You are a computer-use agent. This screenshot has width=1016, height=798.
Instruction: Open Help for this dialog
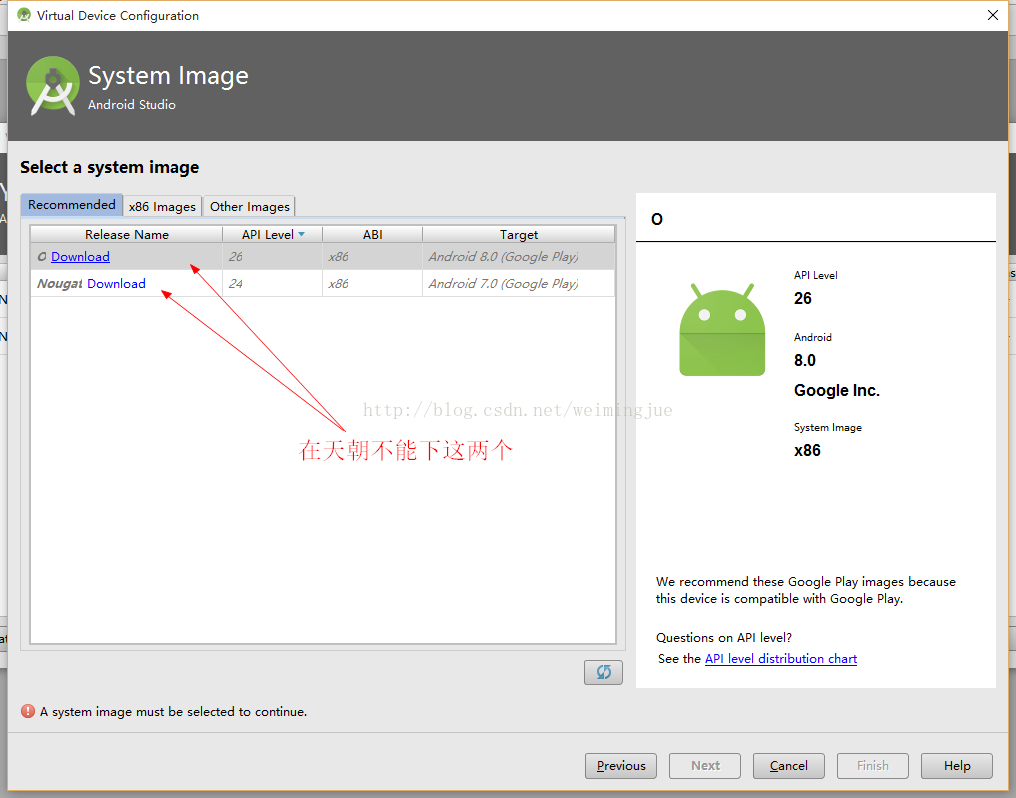pos(957,766)
